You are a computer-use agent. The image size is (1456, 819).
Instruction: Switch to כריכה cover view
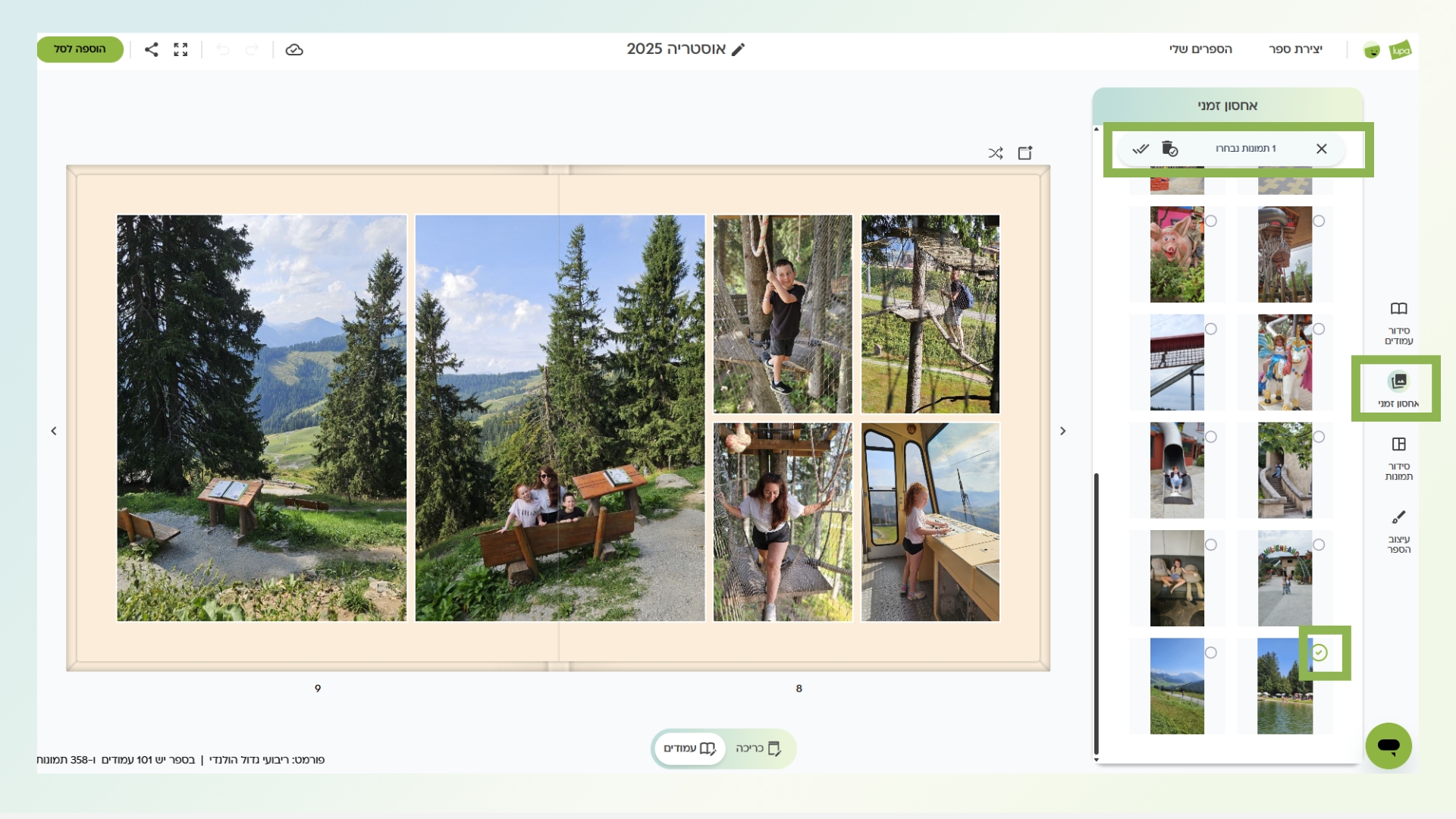click(758, 748)
